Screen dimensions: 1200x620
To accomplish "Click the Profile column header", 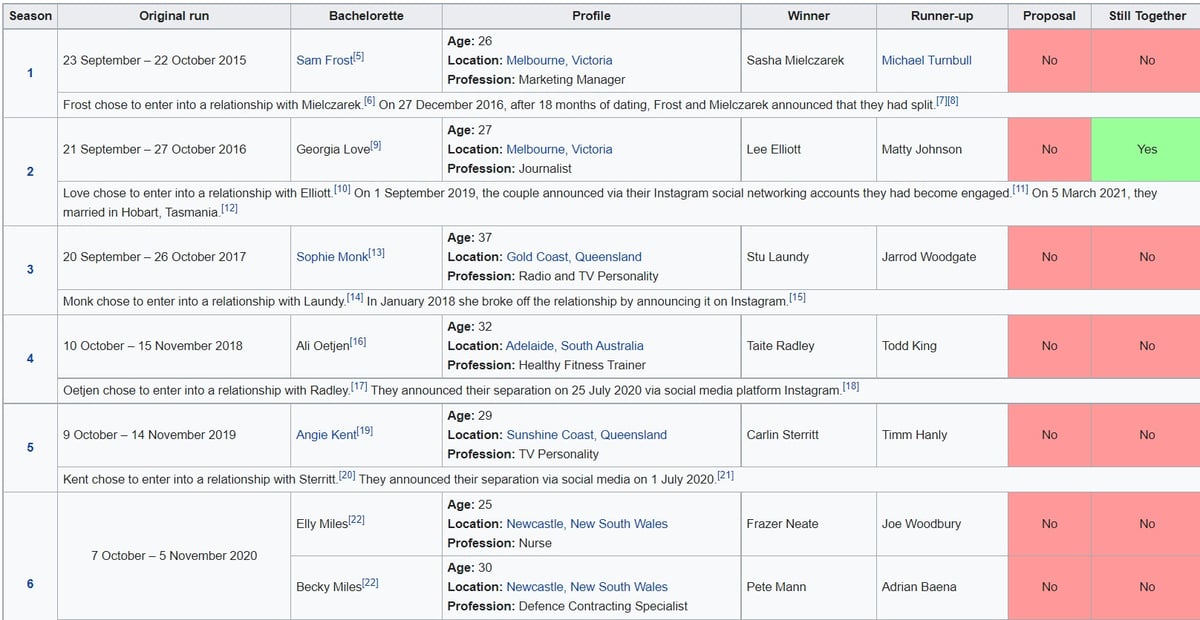I will click(x=591, y=16).
